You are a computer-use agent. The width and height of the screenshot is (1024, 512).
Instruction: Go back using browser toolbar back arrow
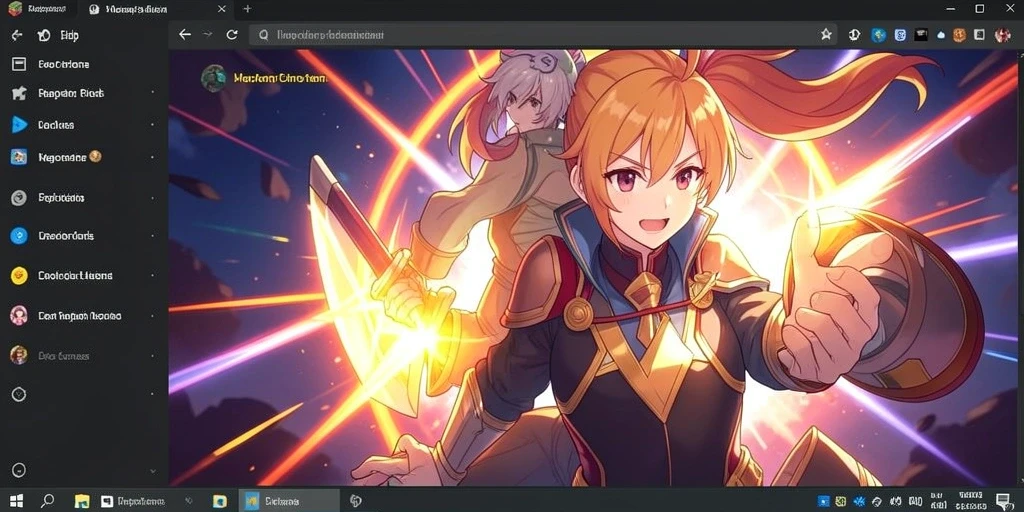(185, 35)
